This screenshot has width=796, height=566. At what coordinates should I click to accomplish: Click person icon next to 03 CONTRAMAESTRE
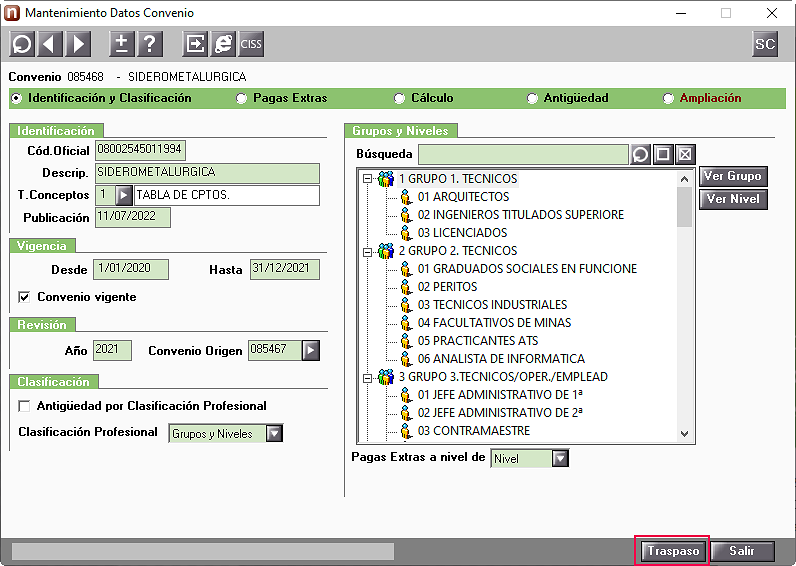click(406, 431)
